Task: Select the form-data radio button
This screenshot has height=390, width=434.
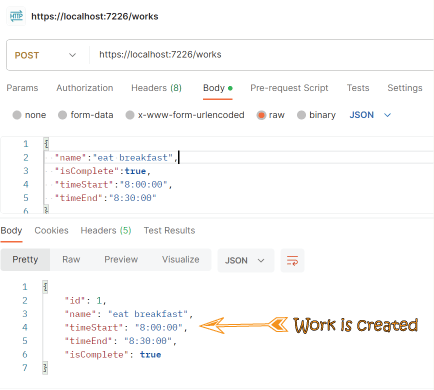Action: click(62, 115)
